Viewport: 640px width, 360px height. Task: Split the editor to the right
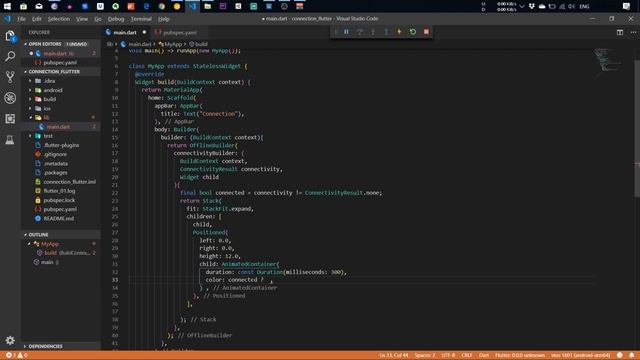(x=620, y=32)
